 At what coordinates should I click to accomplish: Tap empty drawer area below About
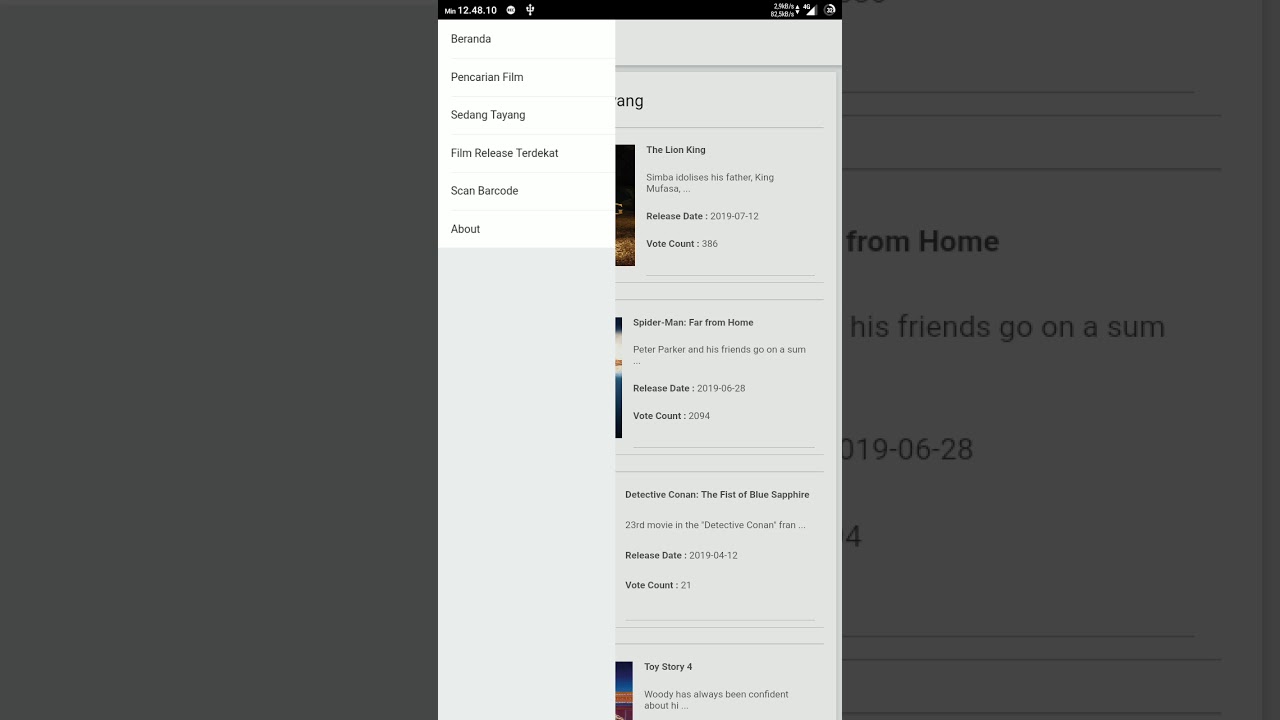(x=526, y=484)
